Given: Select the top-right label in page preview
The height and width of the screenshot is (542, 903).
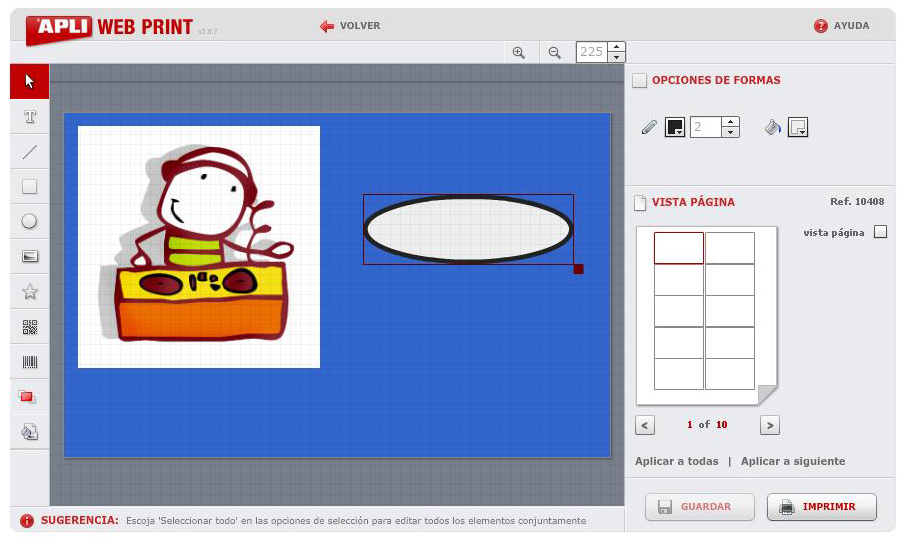Looking at the screenshot, I should [x=730, y=248].
